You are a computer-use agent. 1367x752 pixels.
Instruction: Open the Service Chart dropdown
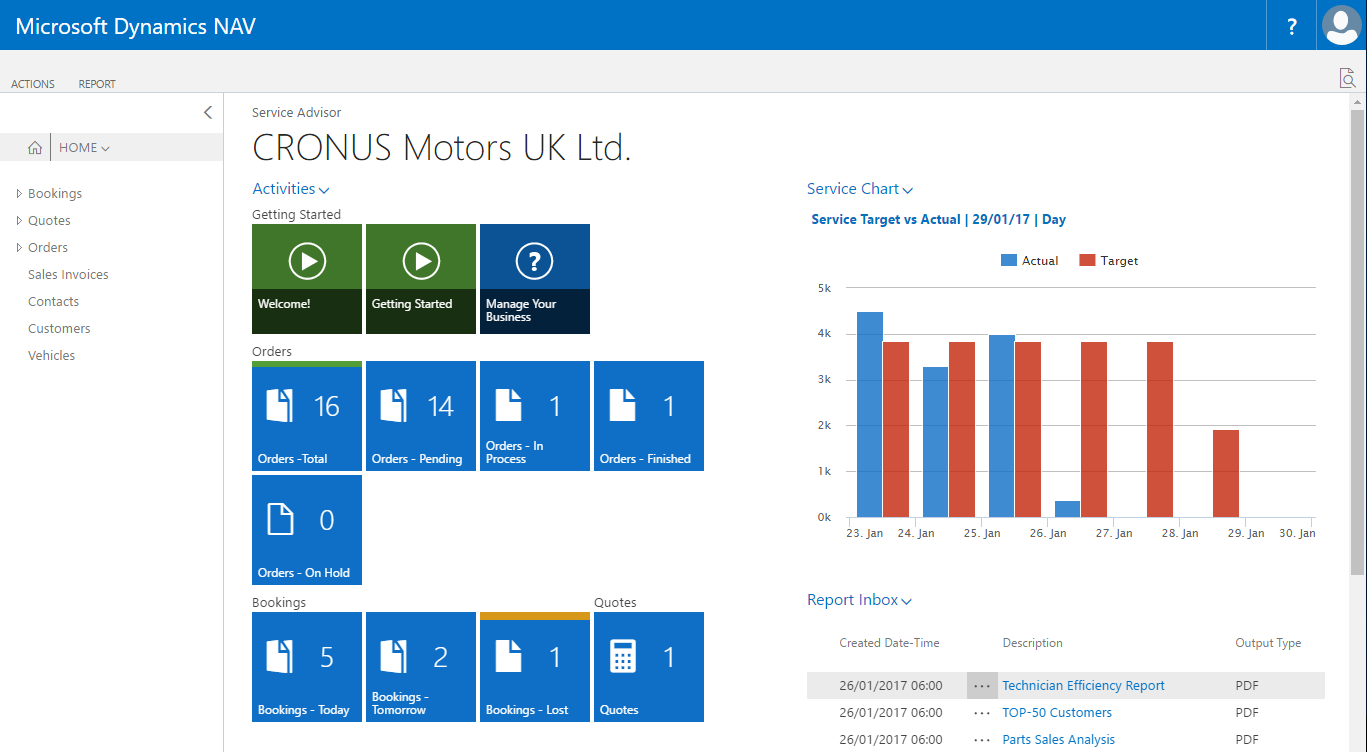pyautogui.click(x=859, y=189)
